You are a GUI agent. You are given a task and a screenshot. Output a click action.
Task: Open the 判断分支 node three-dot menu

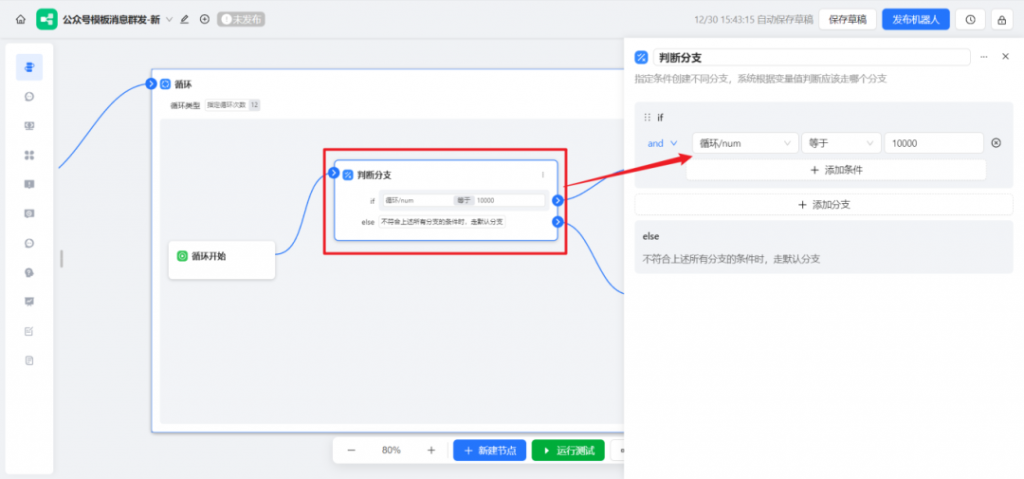click(543, 174)
